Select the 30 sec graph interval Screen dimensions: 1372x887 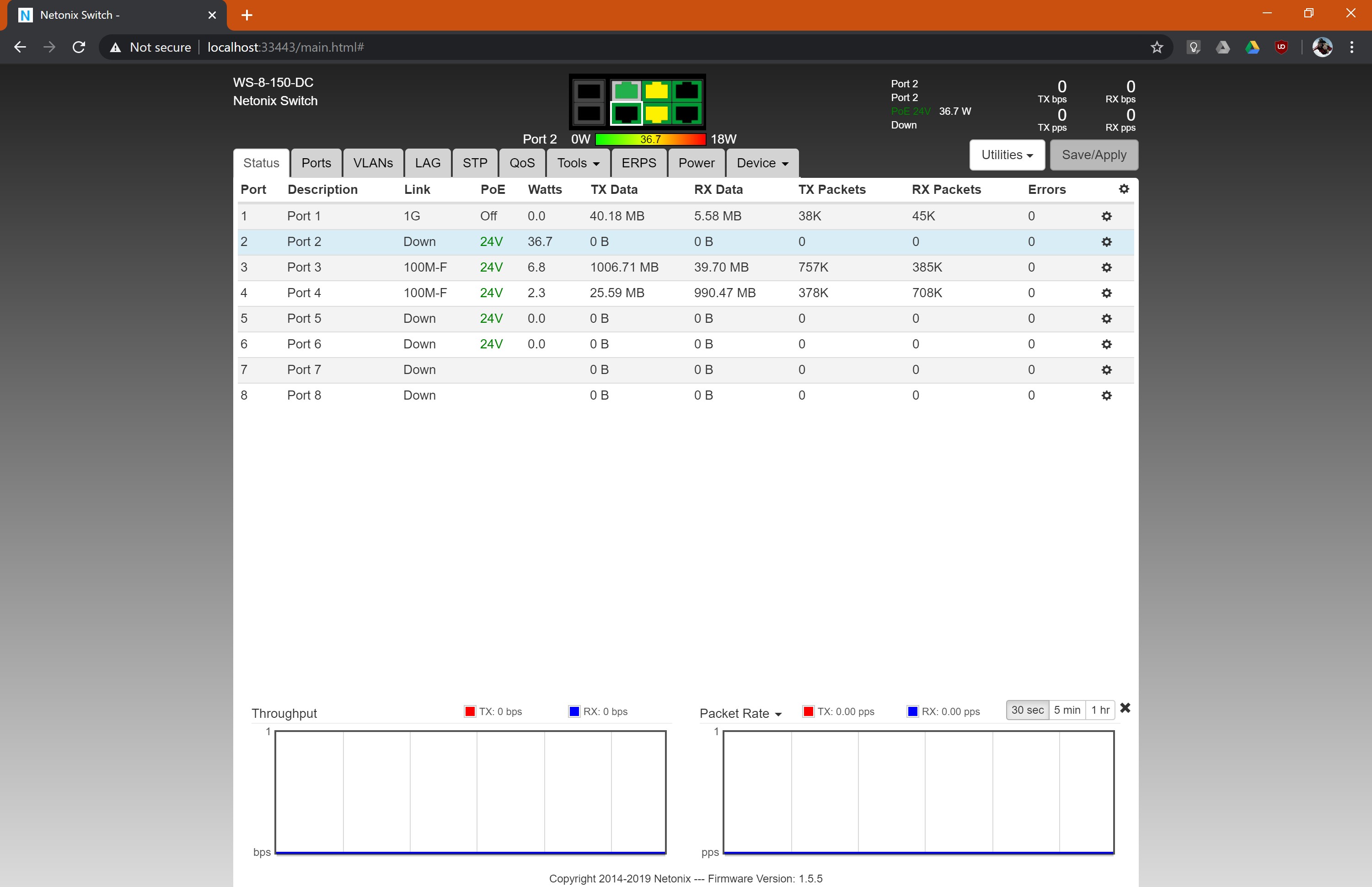(x=1027, y=710)
